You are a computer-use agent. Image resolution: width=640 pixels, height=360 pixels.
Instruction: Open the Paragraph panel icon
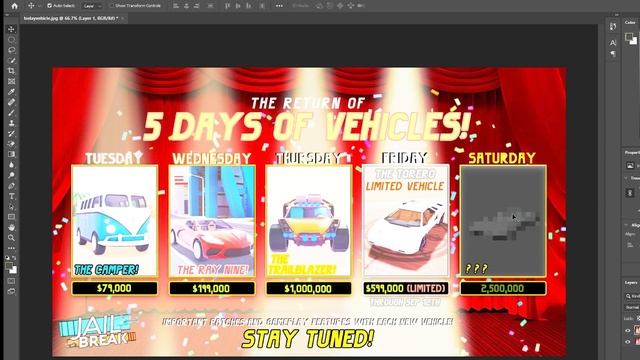point(613,53)
